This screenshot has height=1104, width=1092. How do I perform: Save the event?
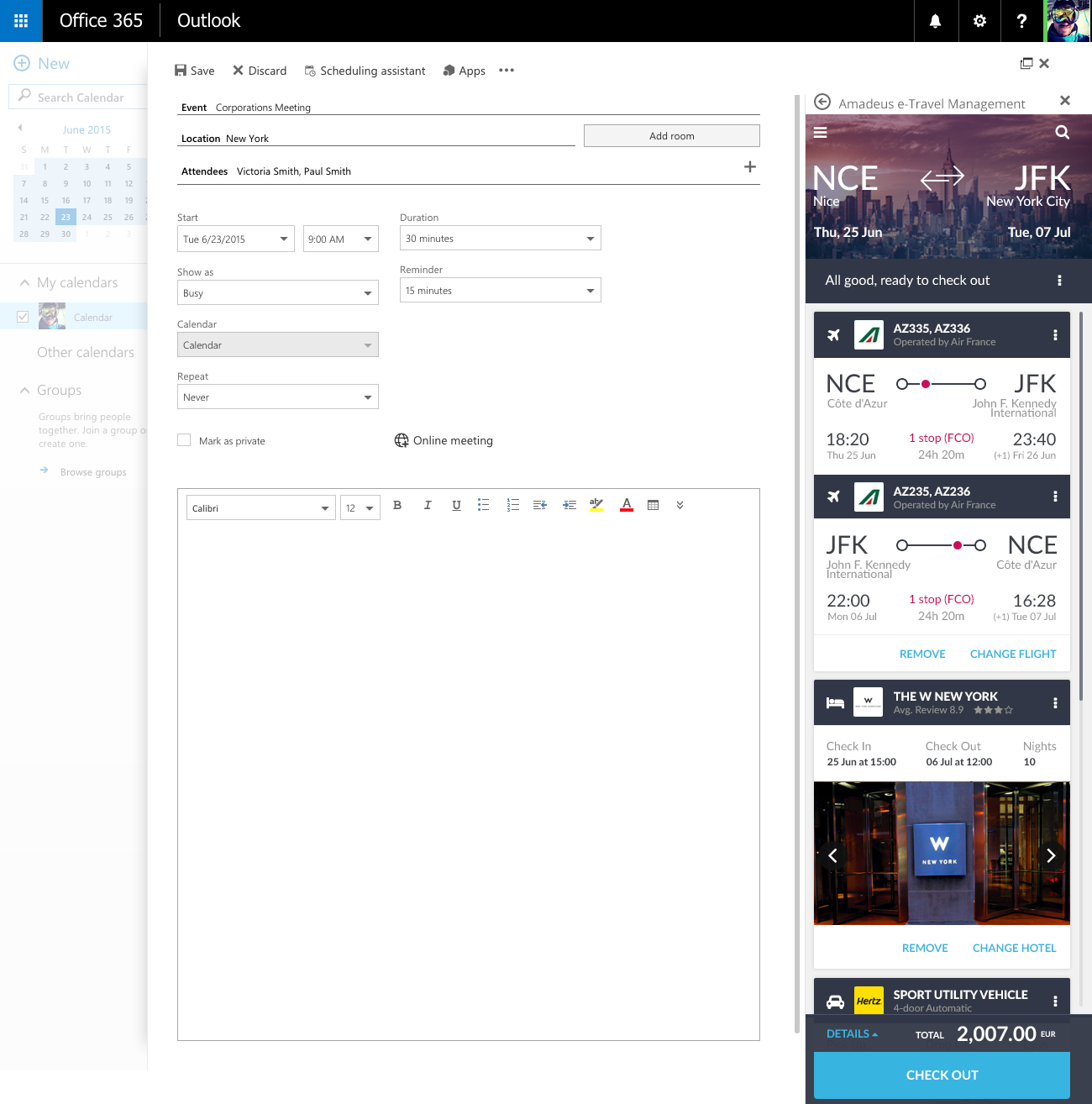[194, 71]
